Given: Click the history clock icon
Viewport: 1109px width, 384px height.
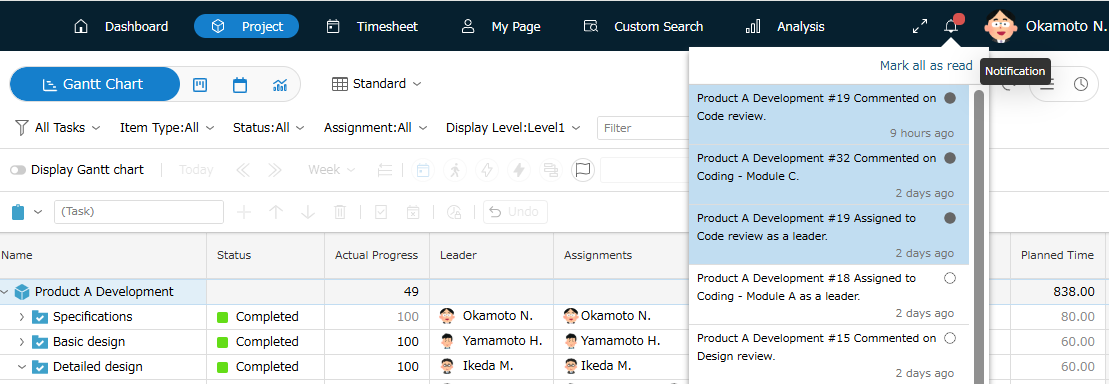Looking at the screenshot, I should pyautogui.click(x=1081, y=84).
